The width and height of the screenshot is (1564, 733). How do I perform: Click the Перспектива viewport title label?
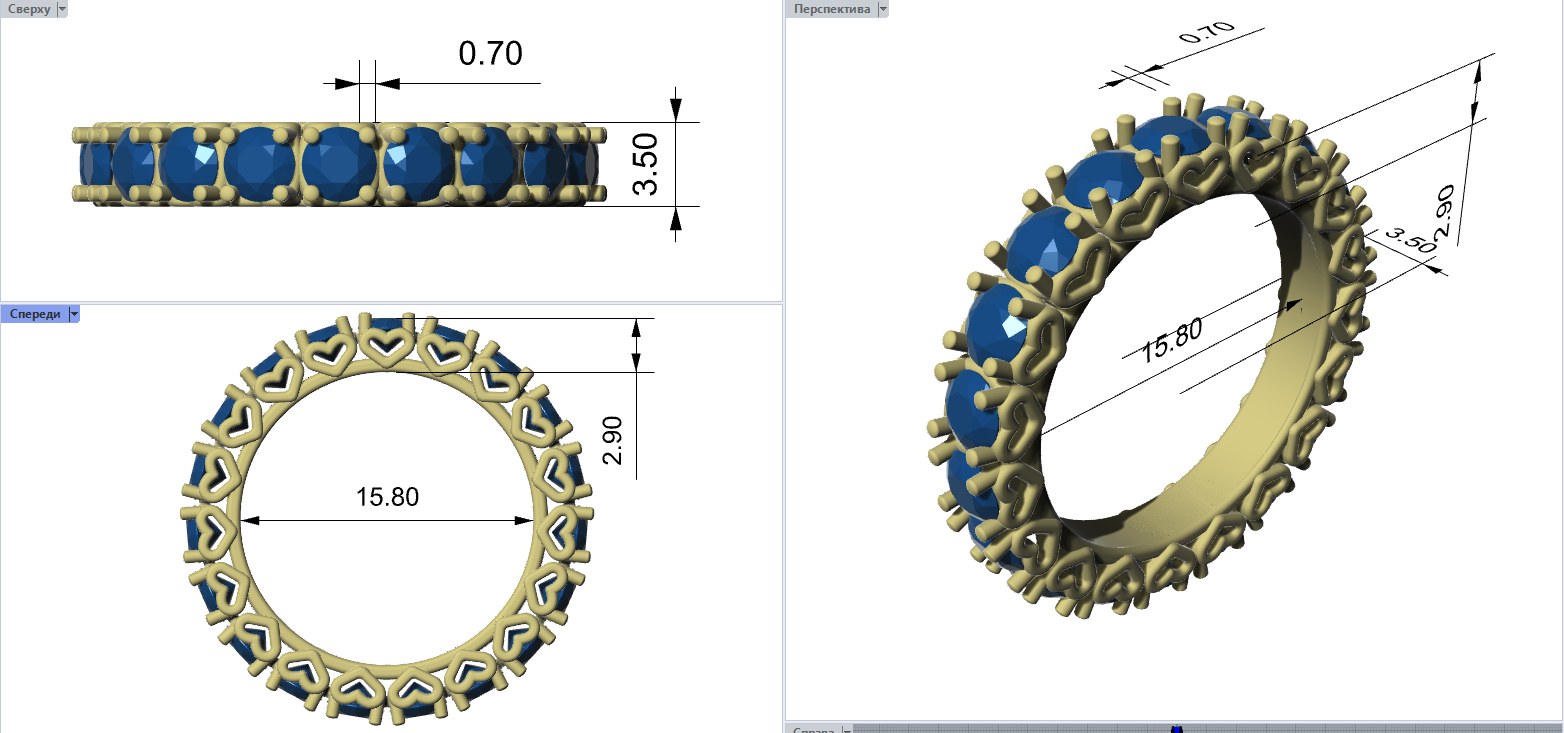pos(830,9)
